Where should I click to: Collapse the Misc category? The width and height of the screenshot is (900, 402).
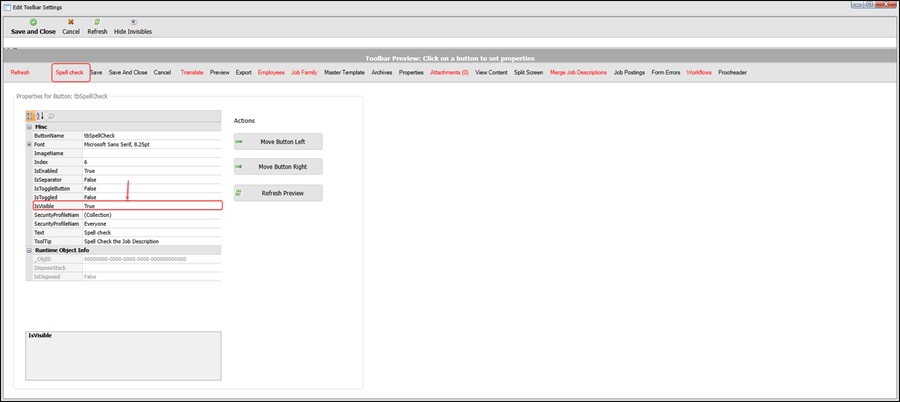(x=29, y=127)
